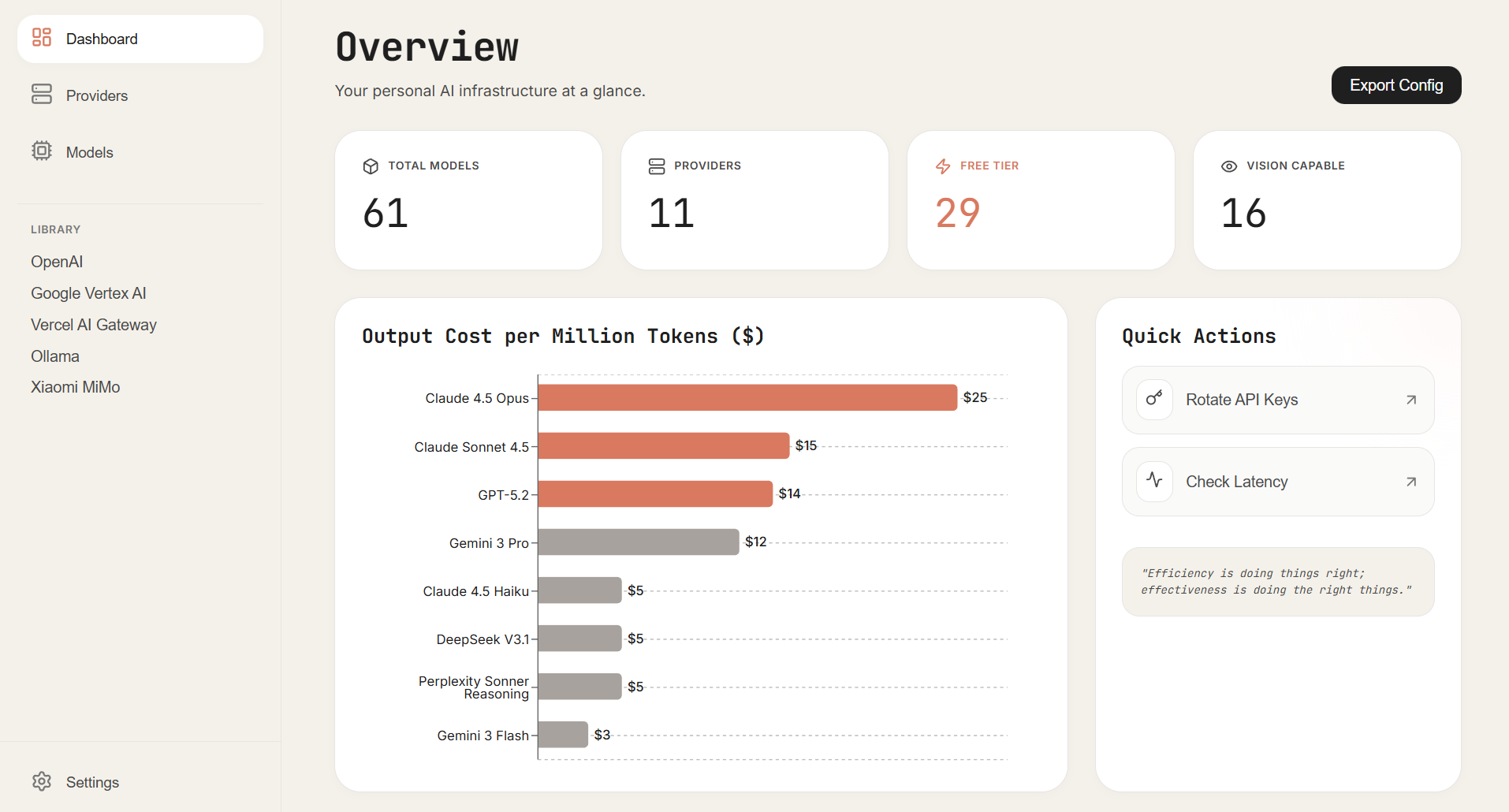
Task: Click the gray Gemini 3 Pro bar
Action: tap(638, 542)
